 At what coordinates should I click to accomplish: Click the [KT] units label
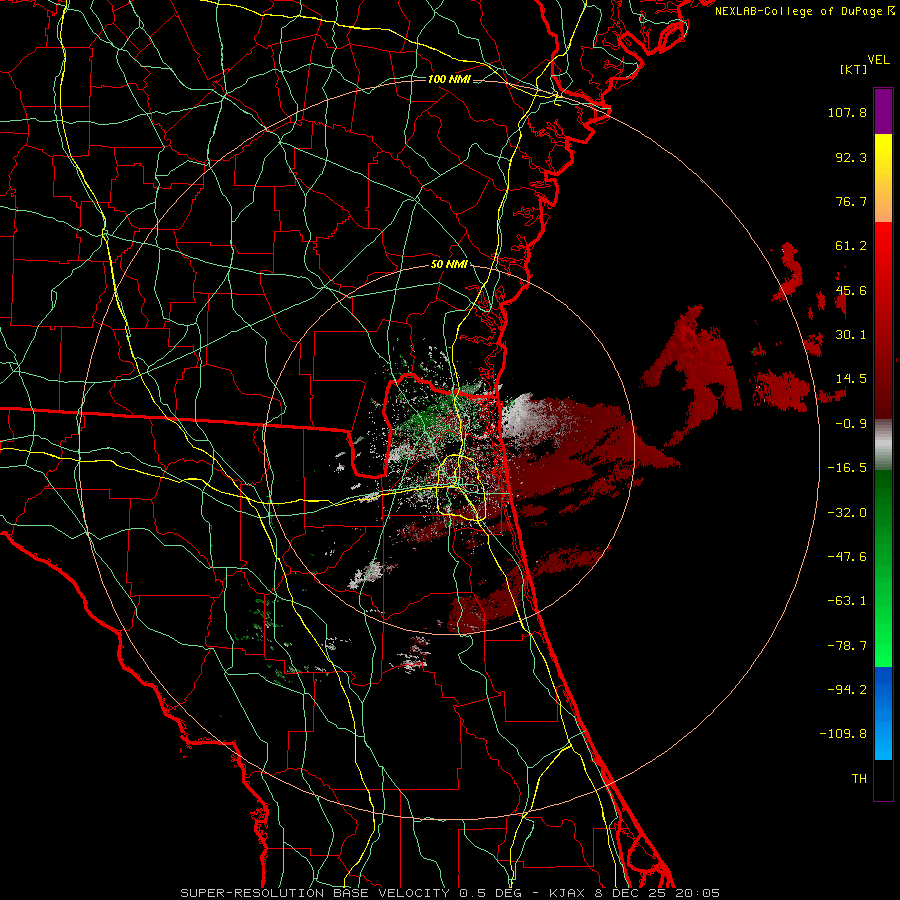click(853, 69)
